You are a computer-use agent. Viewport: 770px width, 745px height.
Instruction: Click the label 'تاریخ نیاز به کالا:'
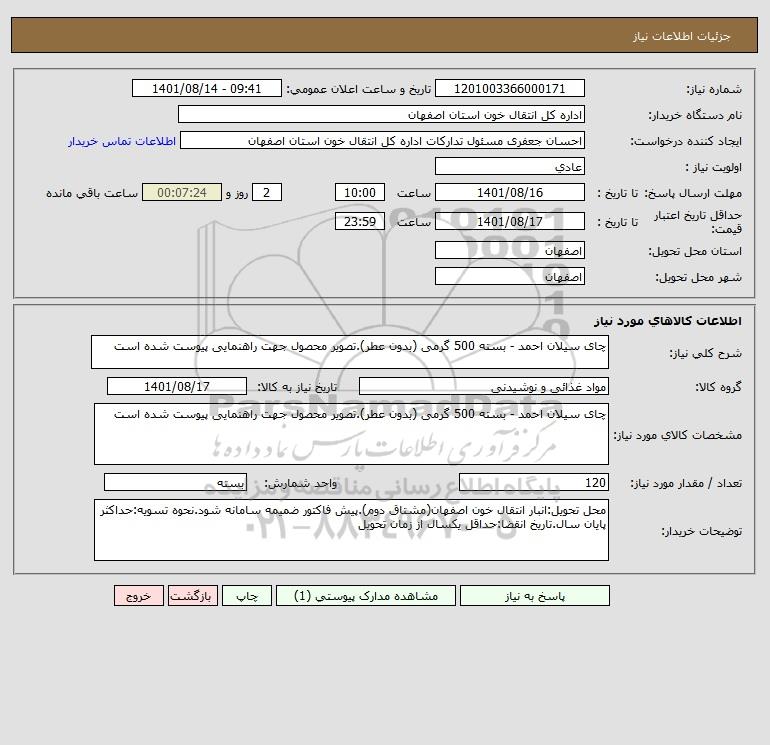point(297,387)
